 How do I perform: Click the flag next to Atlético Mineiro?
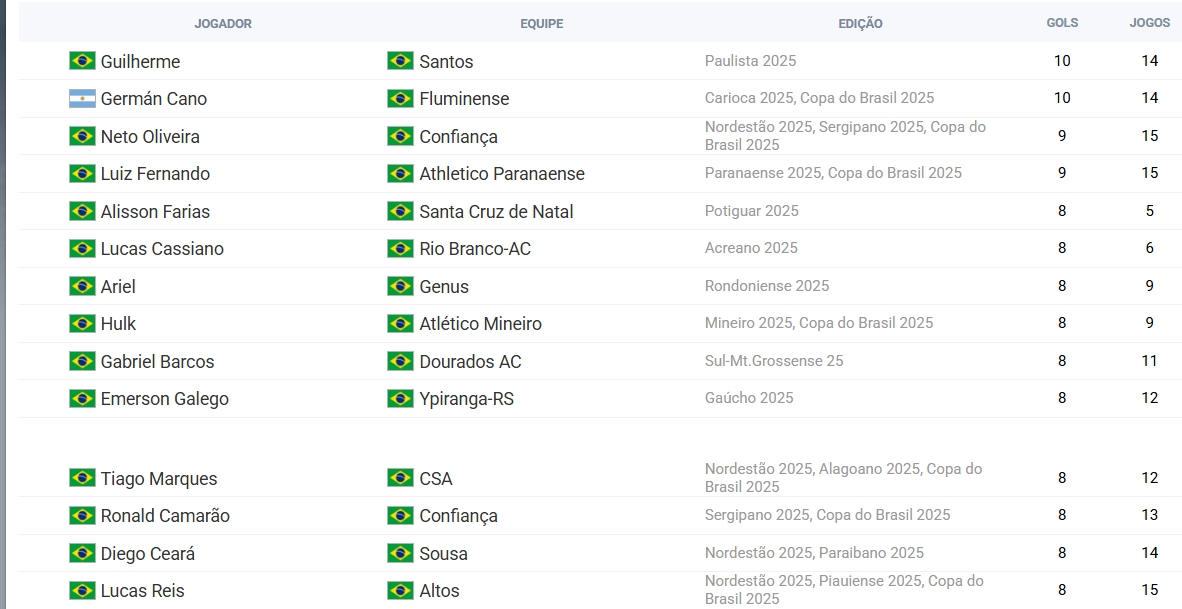pyautogui.click(x=400, y=323)
